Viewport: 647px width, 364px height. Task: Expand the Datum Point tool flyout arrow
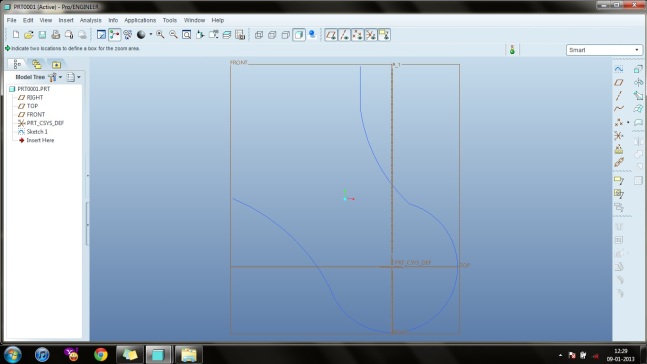click(x=628, y=122)
